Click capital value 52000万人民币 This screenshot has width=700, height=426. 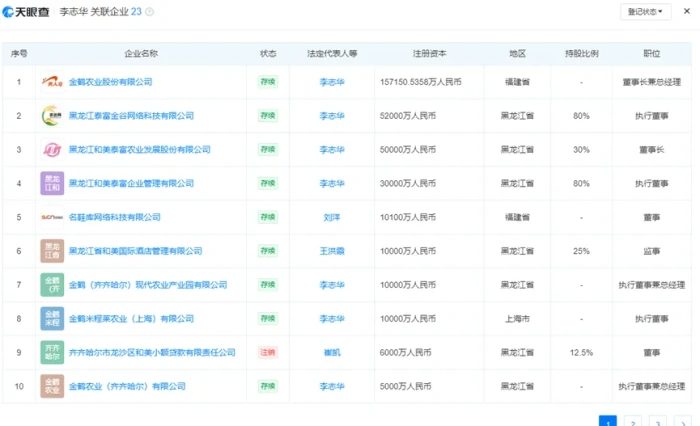408,116
